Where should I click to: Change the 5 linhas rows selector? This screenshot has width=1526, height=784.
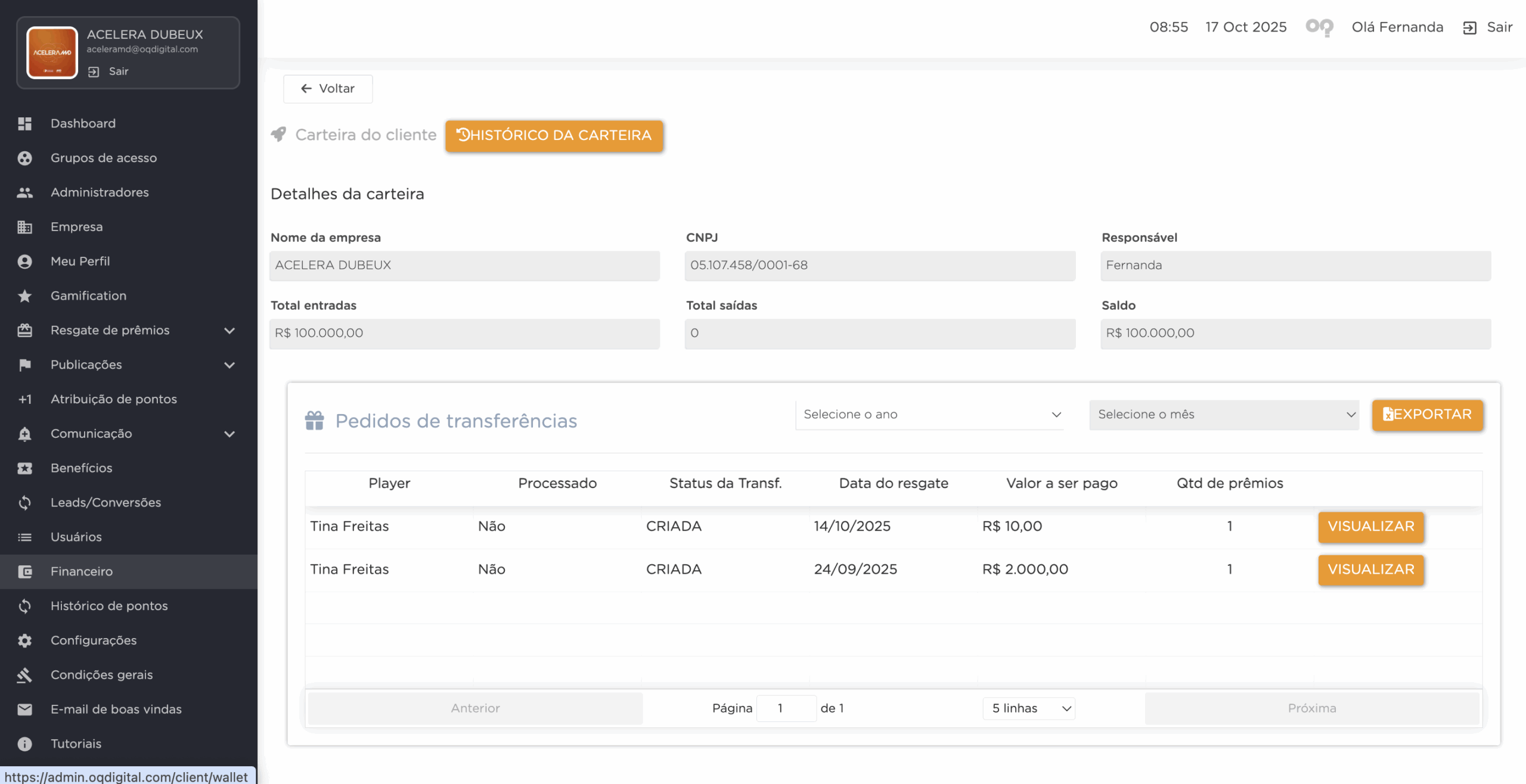point(1029,708)
